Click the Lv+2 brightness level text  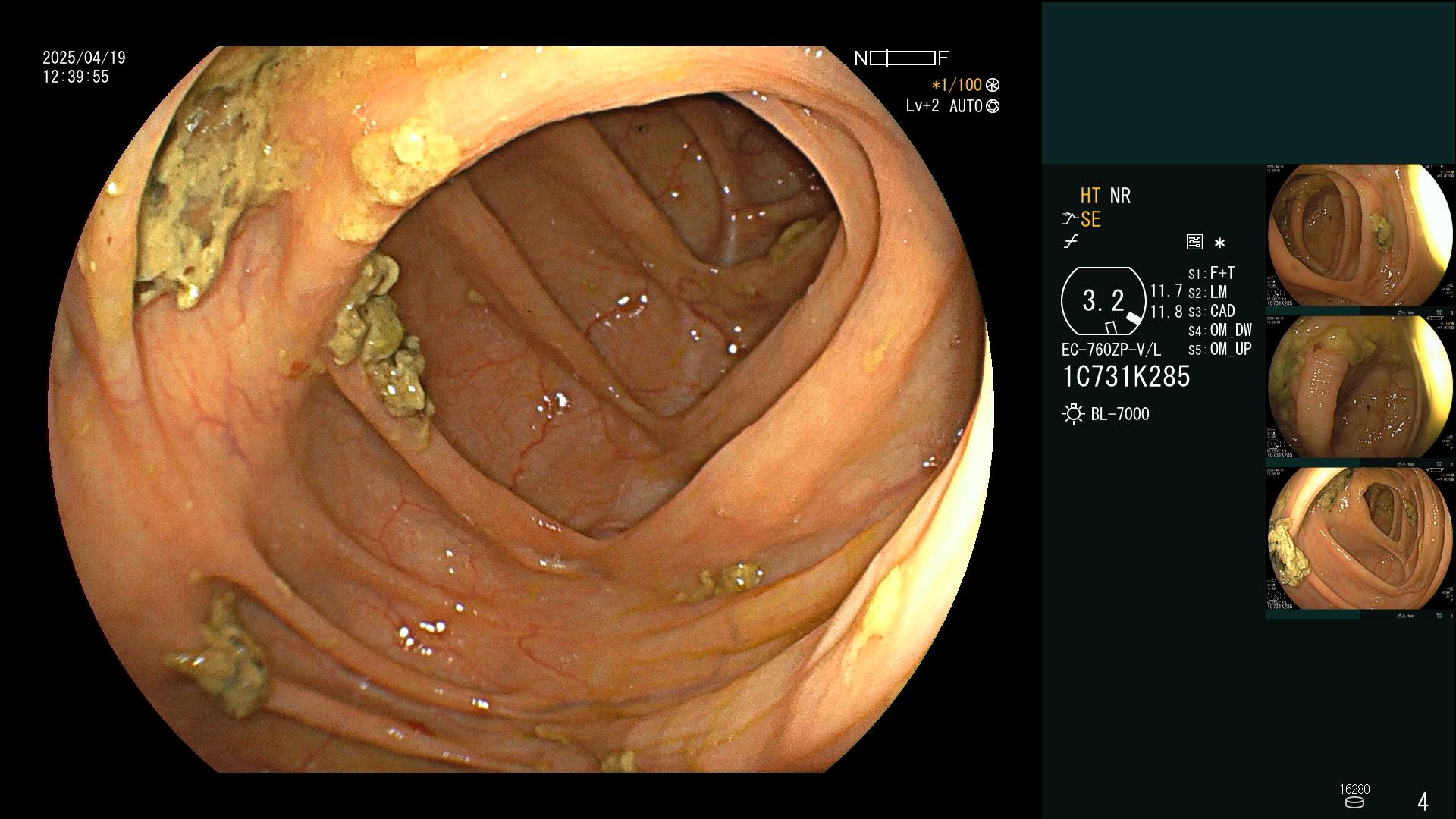[x=922, y=106]
